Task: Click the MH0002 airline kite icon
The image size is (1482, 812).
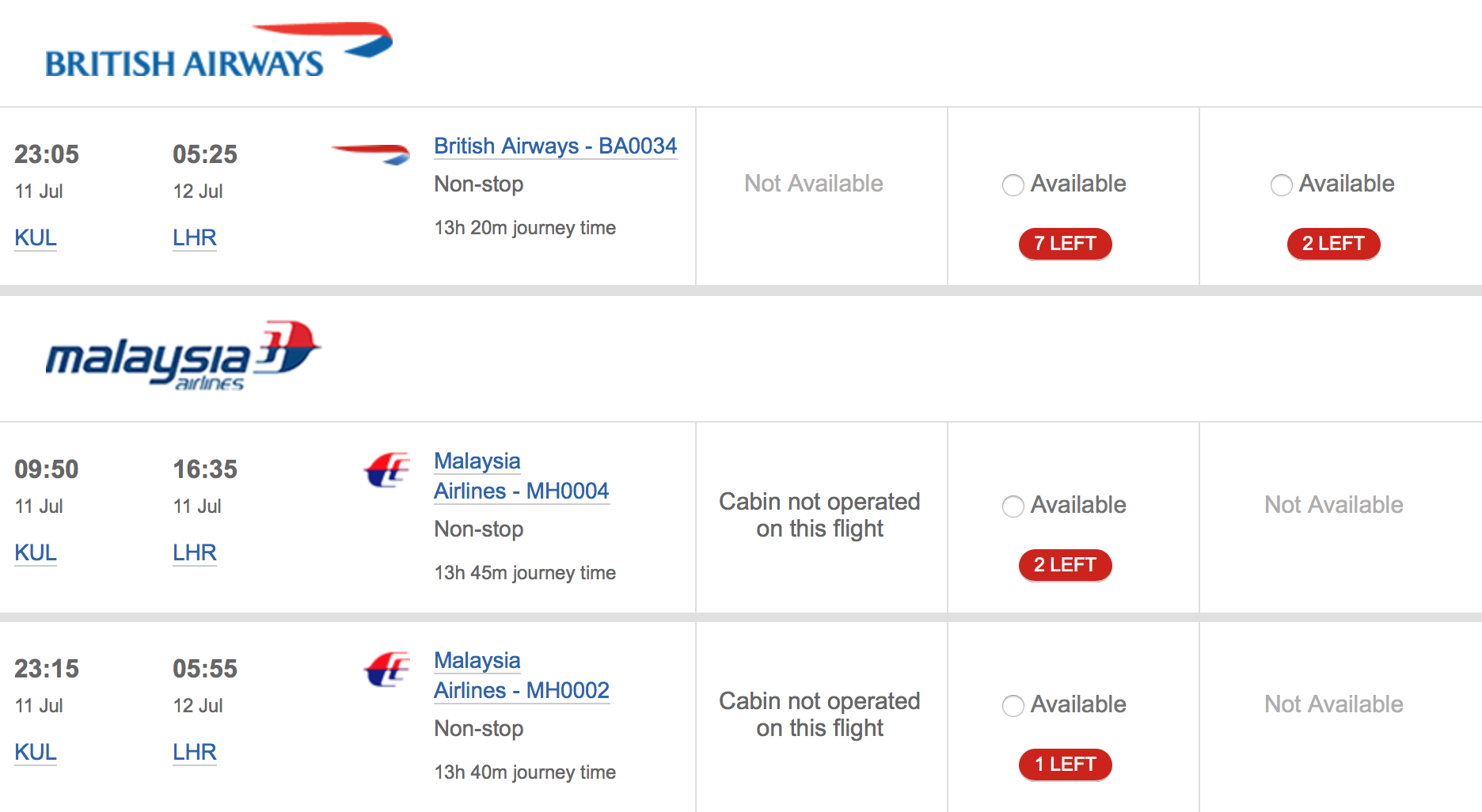Action: pos(387,670)
